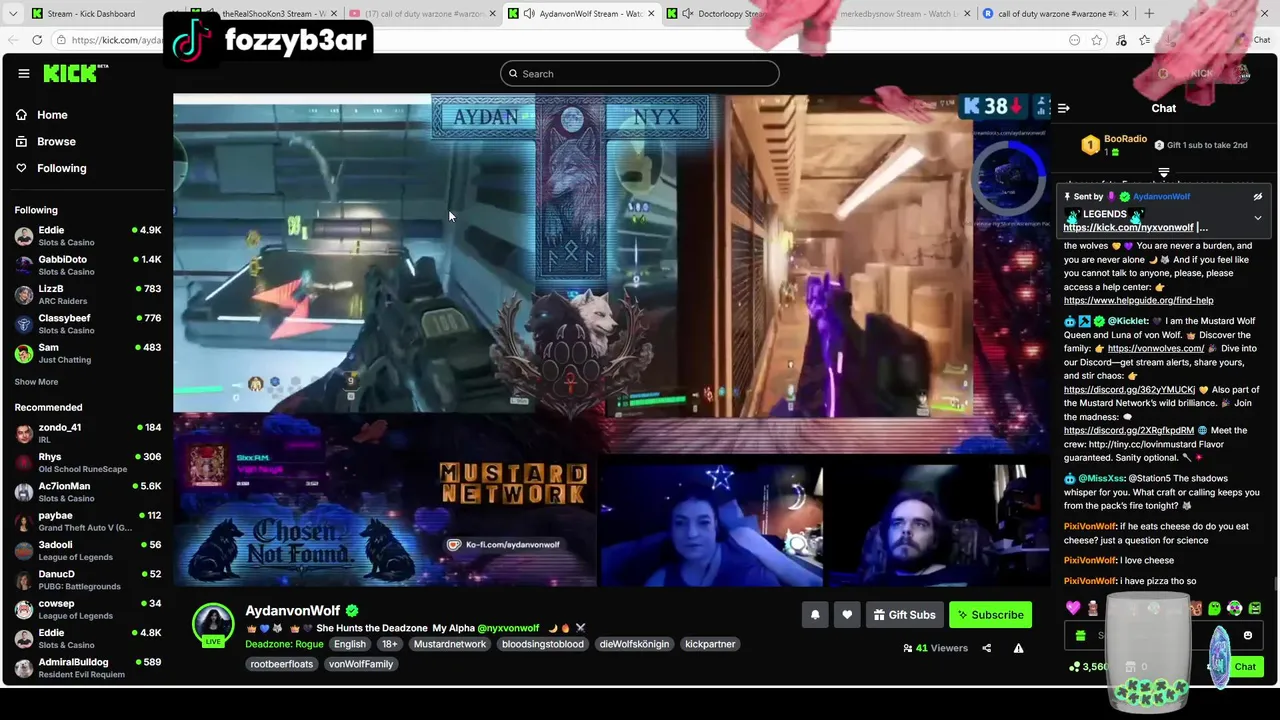
Task: Switch to theRealShooKon3 Stream tab
Action: pyautogui.click(x=265, y=13)
